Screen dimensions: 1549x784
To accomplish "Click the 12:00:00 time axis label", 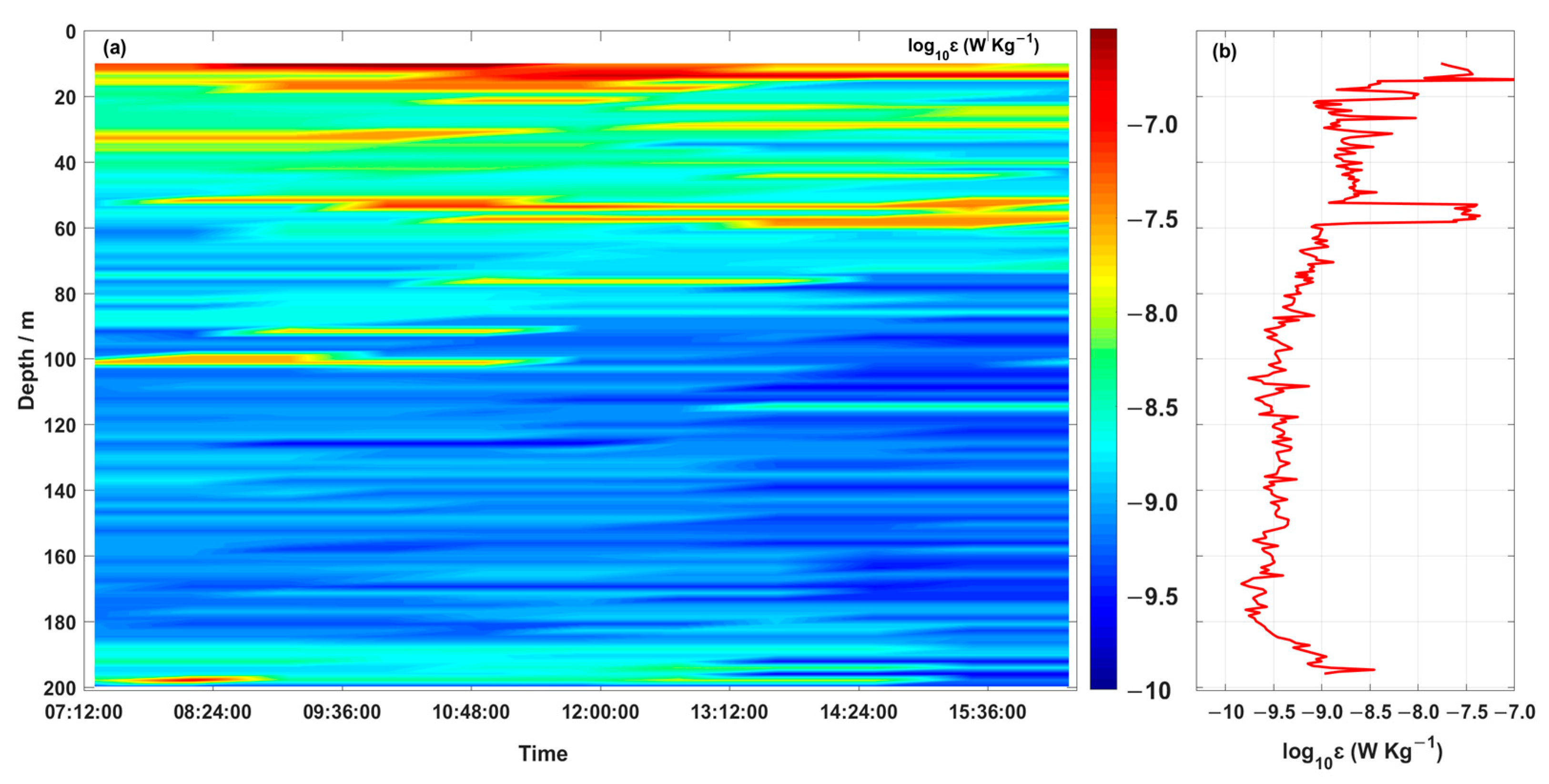I will pos(600,713).
